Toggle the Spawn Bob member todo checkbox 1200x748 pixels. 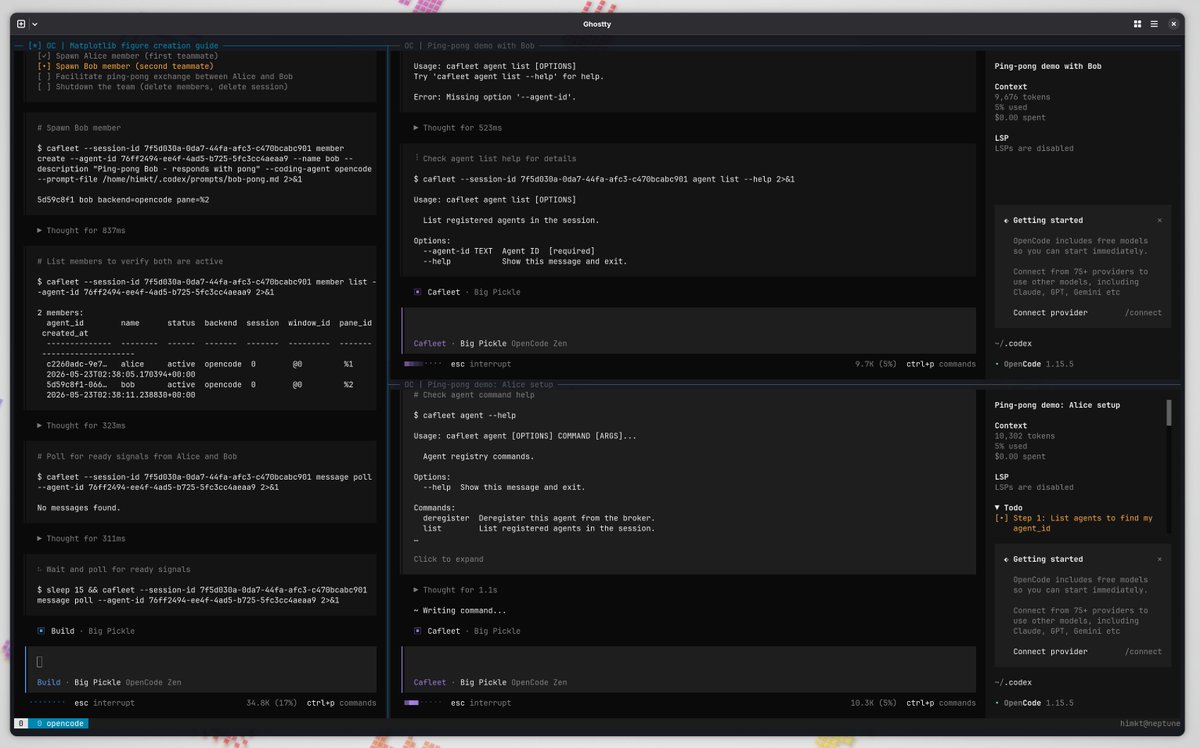(x=44, y=66)
